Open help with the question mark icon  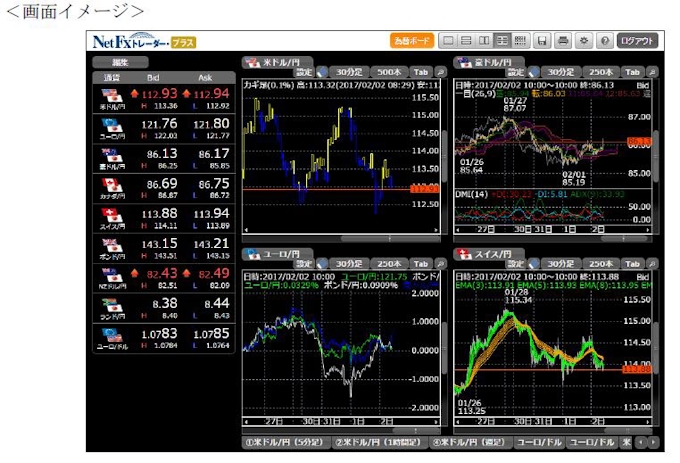click(604, 41)
